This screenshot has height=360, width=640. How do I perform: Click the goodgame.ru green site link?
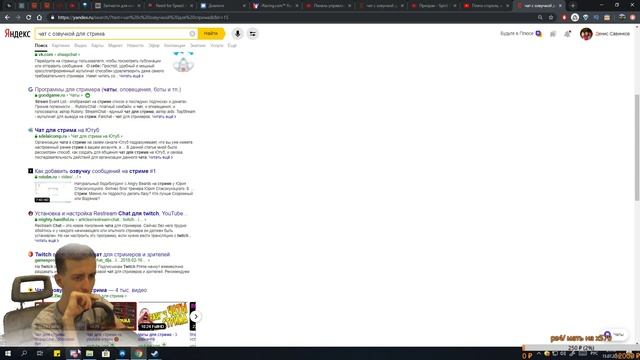click(51, 96)
